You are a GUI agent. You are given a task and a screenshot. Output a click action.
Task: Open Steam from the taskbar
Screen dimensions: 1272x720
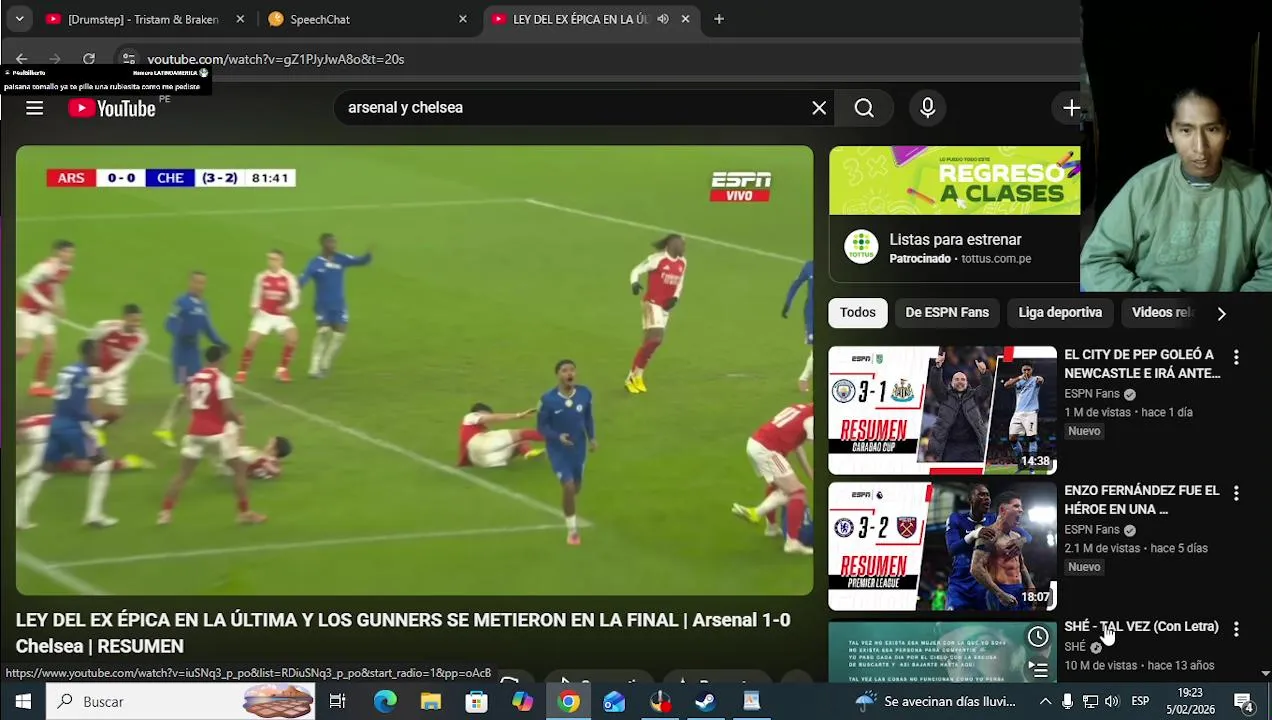point(705,702)
